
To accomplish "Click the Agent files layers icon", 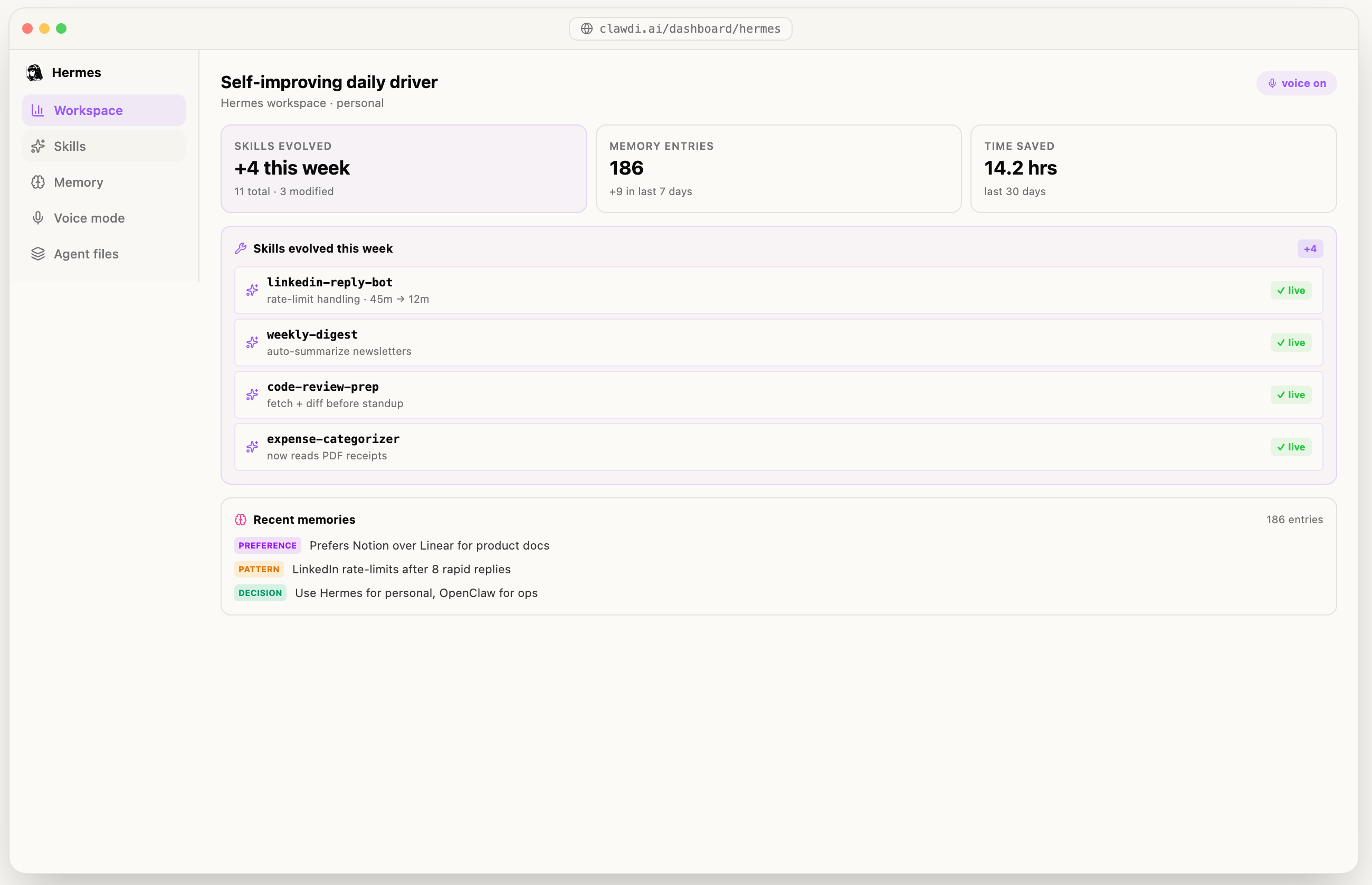I will (x=38, y=254).
